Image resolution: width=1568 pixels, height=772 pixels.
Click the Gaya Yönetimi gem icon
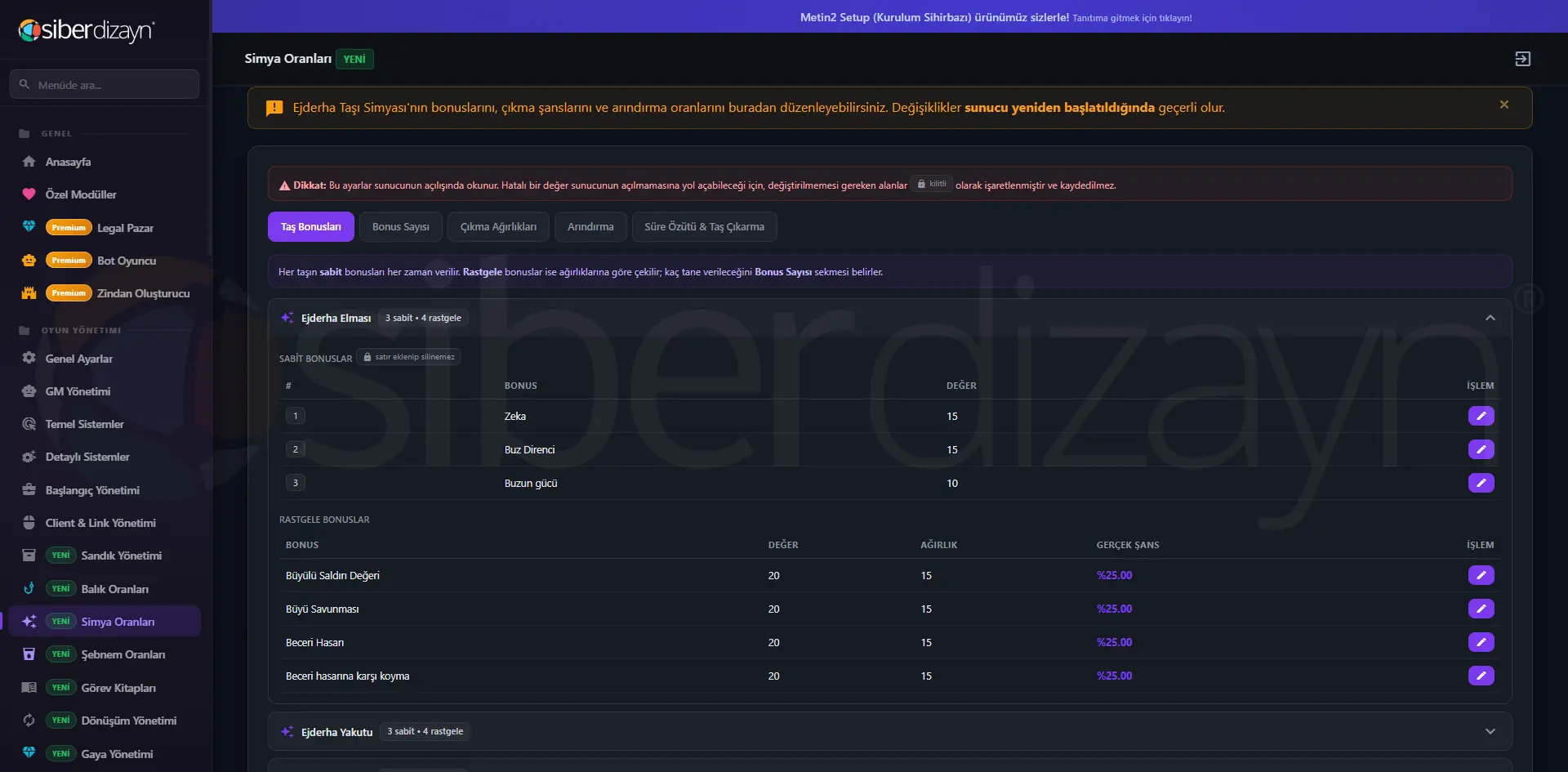tap(29, 752)
